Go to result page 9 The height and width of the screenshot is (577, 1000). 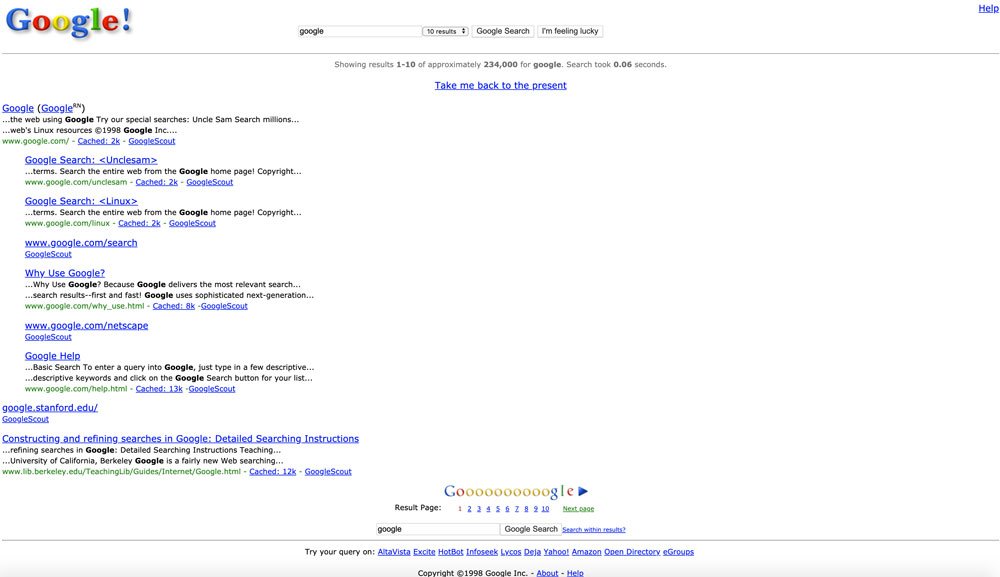pos(536,509)
